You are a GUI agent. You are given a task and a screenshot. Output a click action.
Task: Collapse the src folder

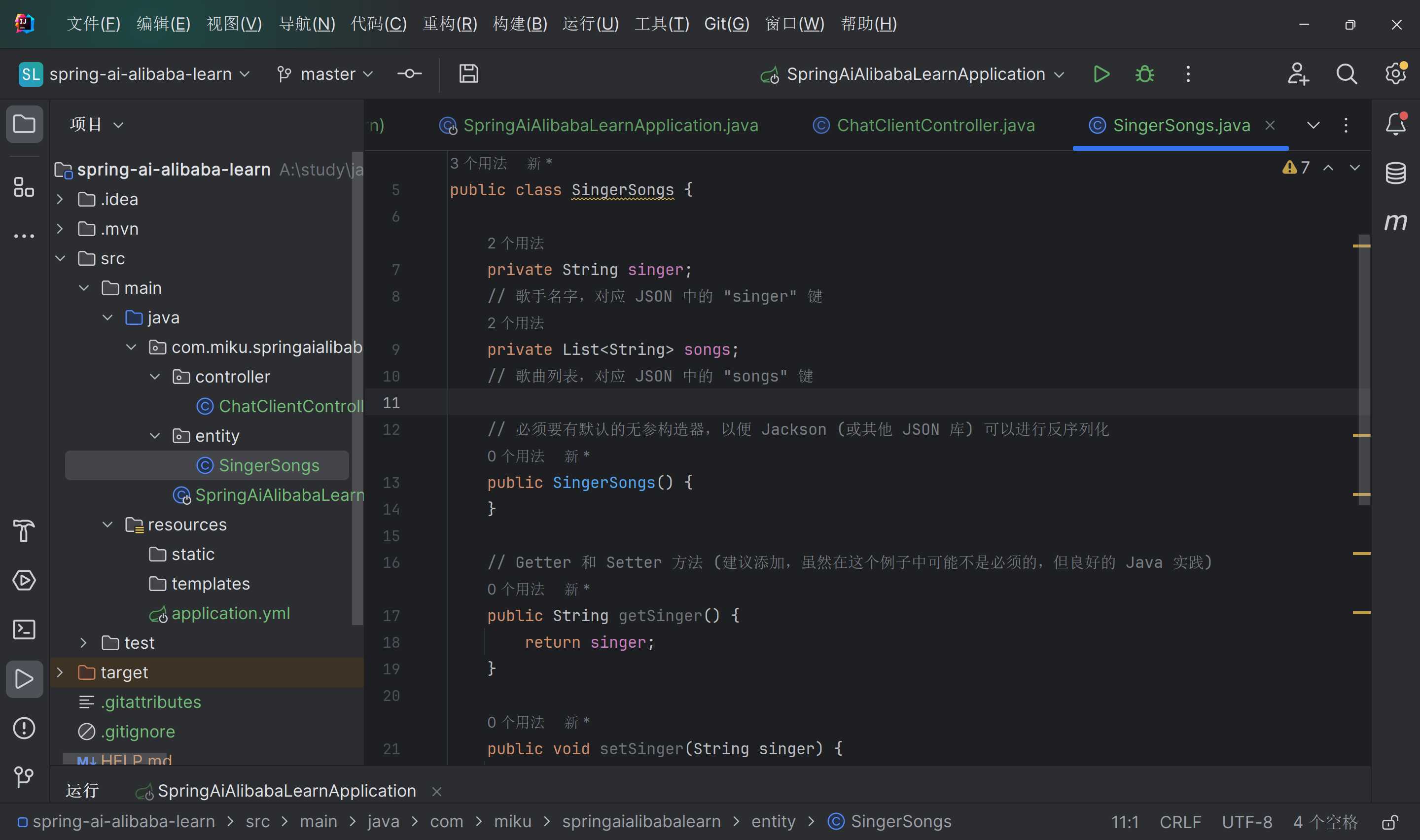point(60,258)
